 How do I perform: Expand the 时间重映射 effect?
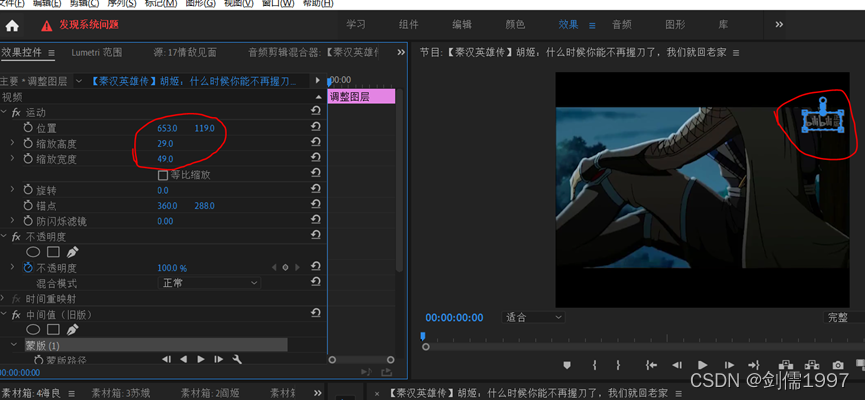[3, 298]
